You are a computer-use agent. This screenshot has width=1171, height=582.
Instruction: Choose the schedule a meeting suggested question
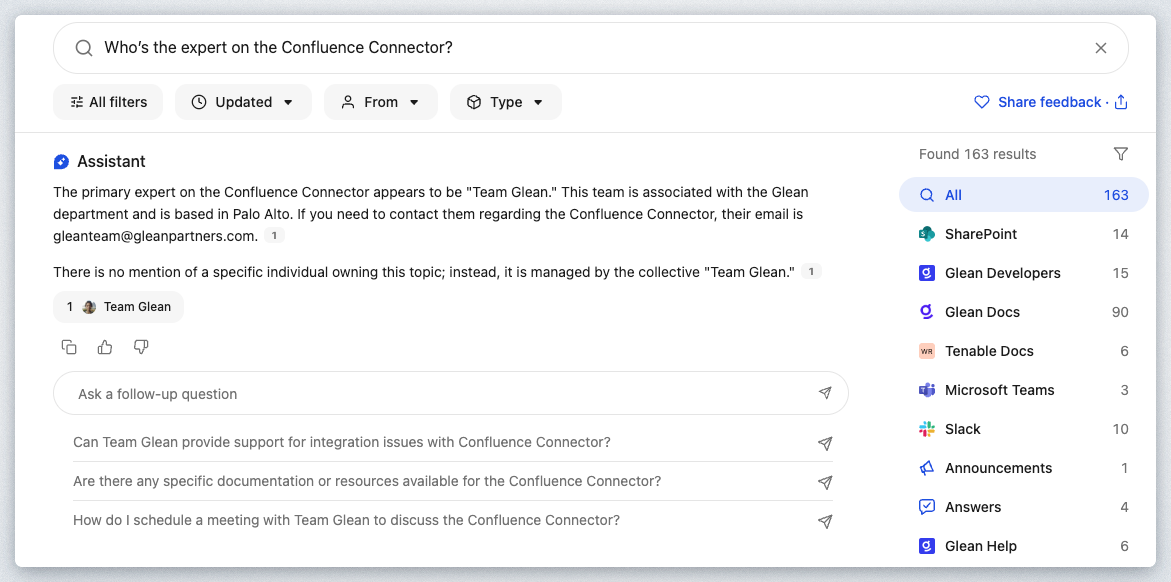click(346, 520)
